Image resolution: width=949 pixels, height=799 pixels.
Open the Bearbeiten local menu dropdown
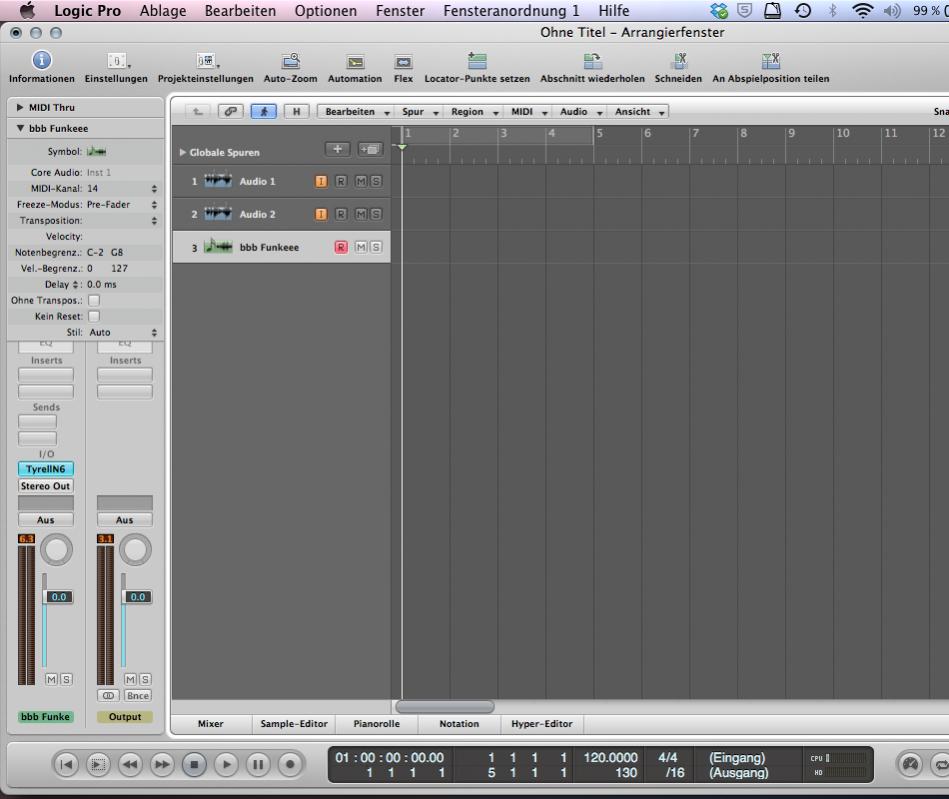(x=356, y=111)
